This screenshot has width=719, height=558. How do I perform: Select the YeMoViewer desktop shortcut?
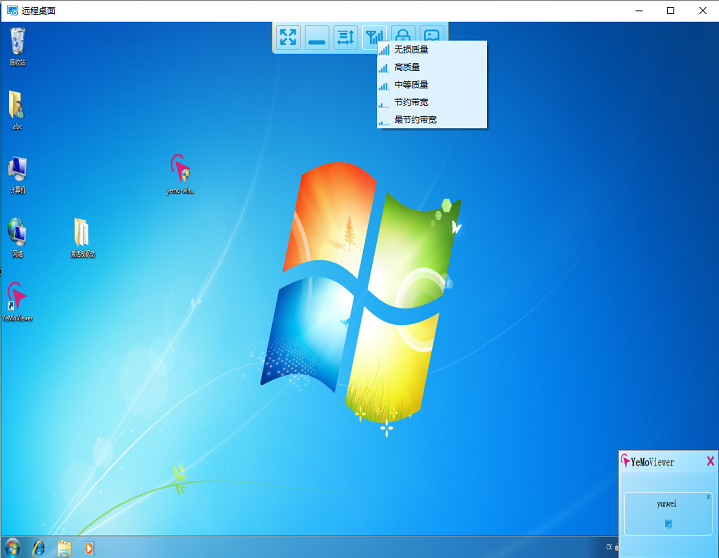tap(17, 302)
